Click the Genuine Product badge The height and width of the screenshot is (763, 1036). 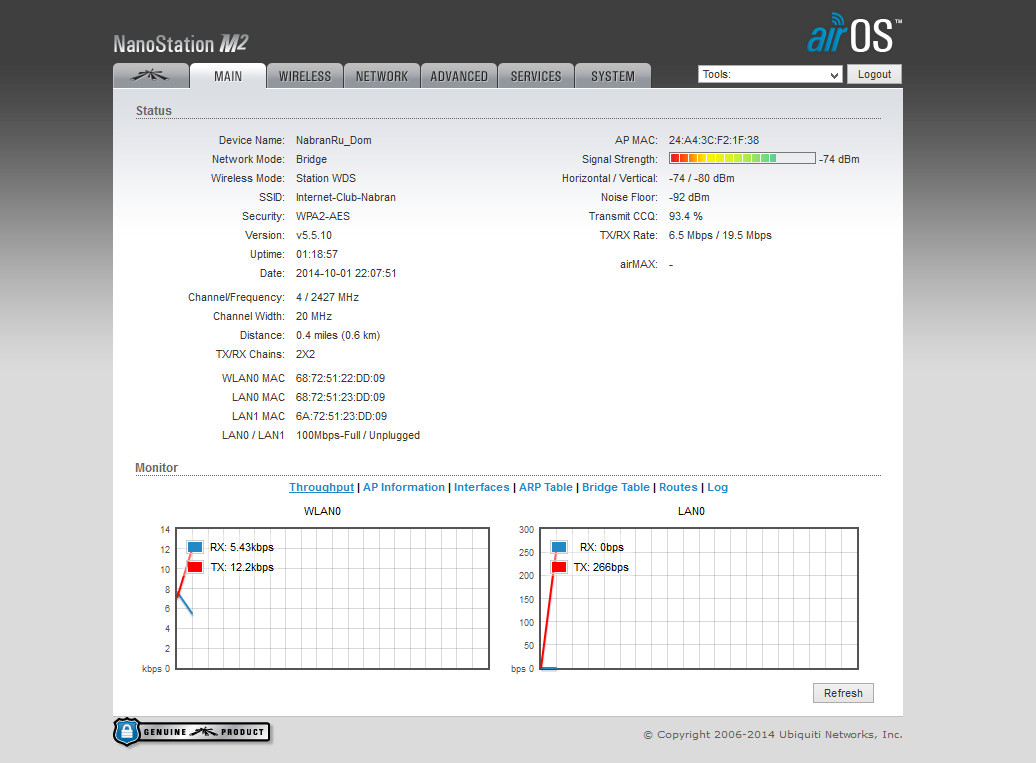(x=191, y=732)
